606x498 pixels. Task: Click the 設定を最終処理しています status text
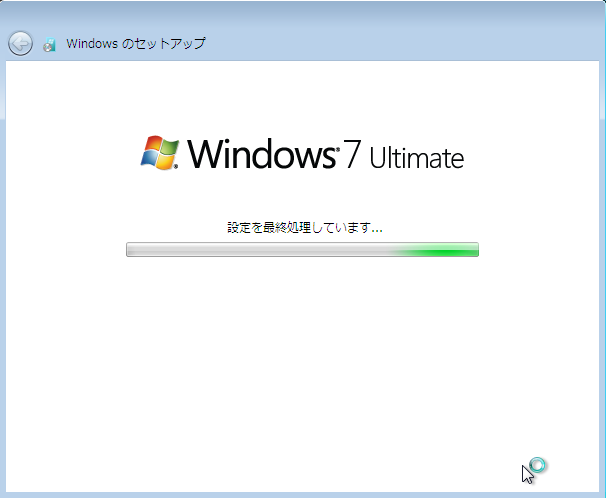click(305, 228)
